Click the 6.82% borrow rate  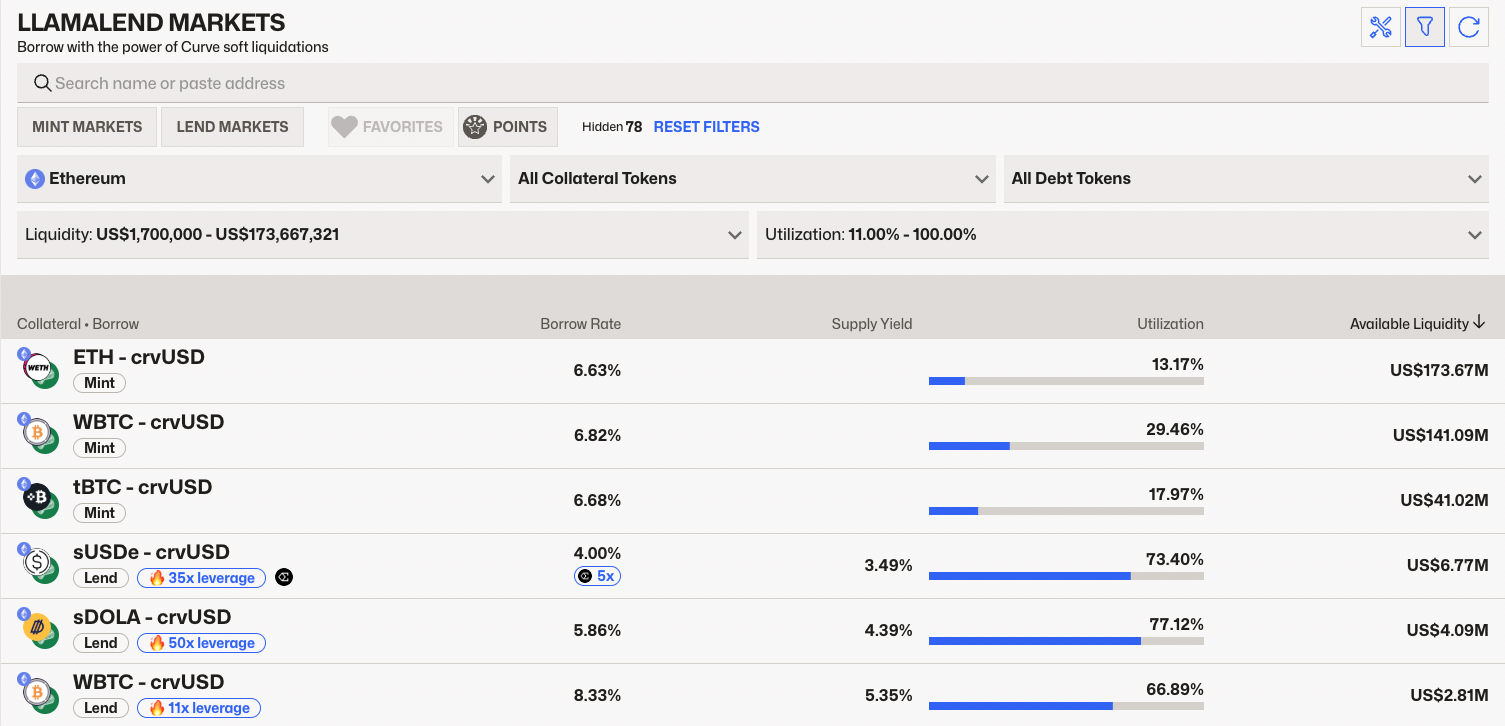click(597, 435)
